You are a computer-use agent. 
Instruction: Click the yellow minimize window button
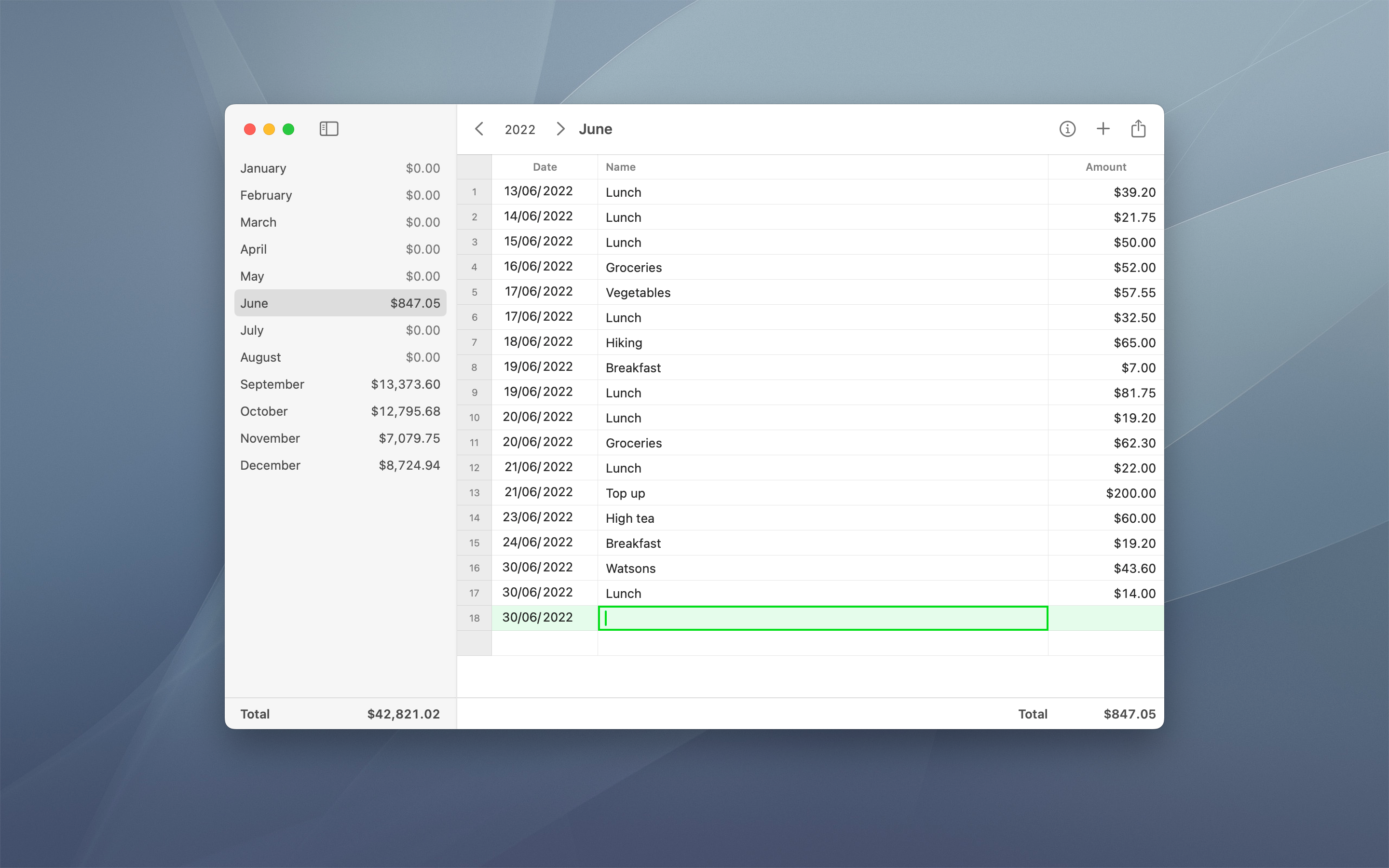pyautogui.click(x=269, y=129)
